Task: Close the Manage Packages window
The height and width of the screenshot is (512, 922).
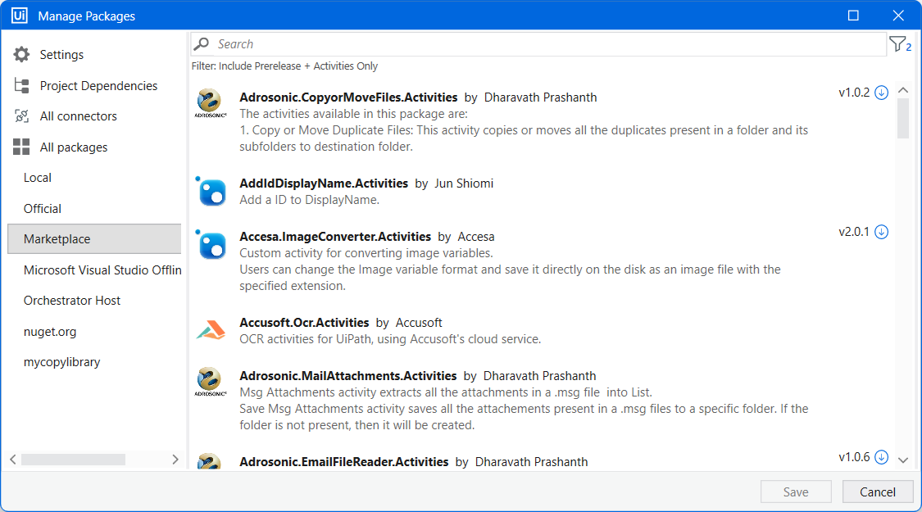Action: coord(898,15)
